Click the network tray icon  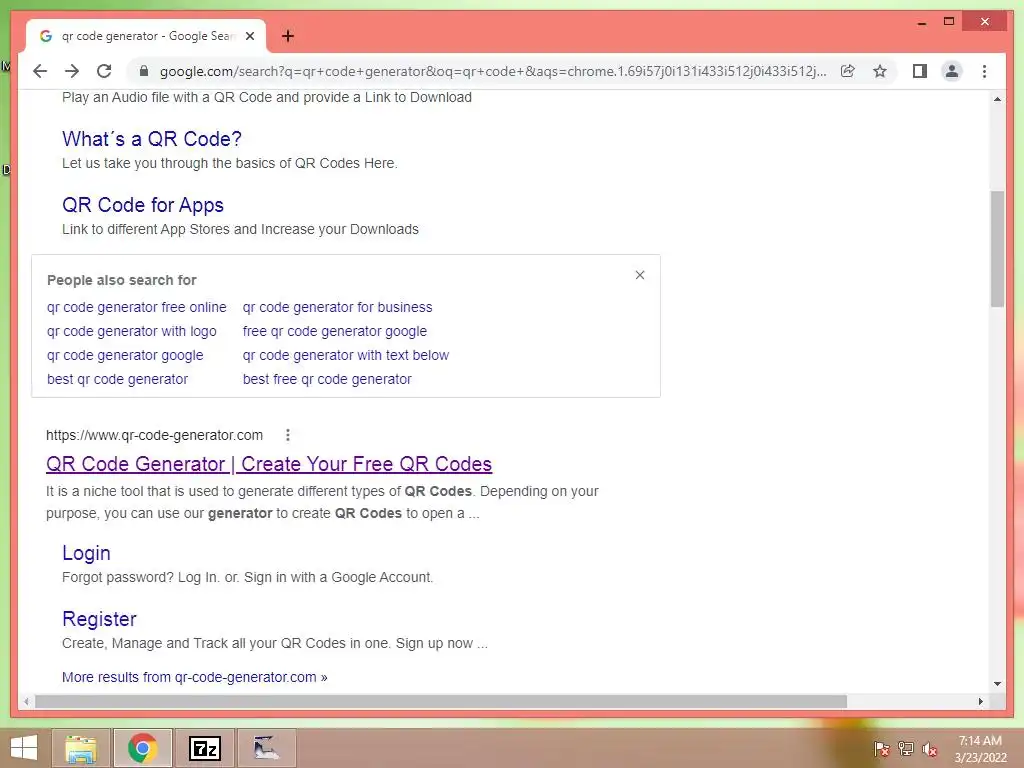click(905, 748)
